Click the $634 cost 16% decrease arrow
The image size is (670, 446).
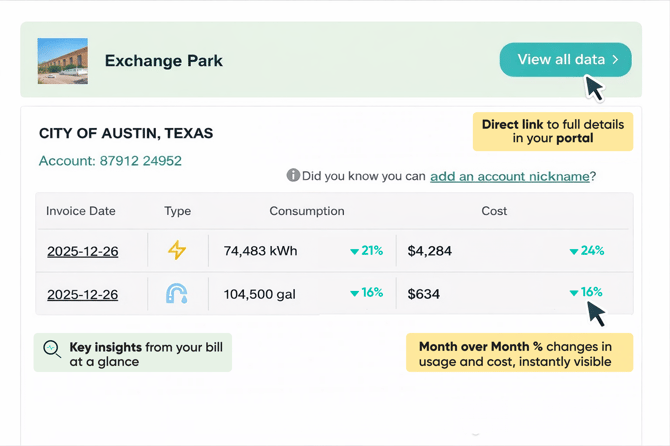[x=574, y=293]
